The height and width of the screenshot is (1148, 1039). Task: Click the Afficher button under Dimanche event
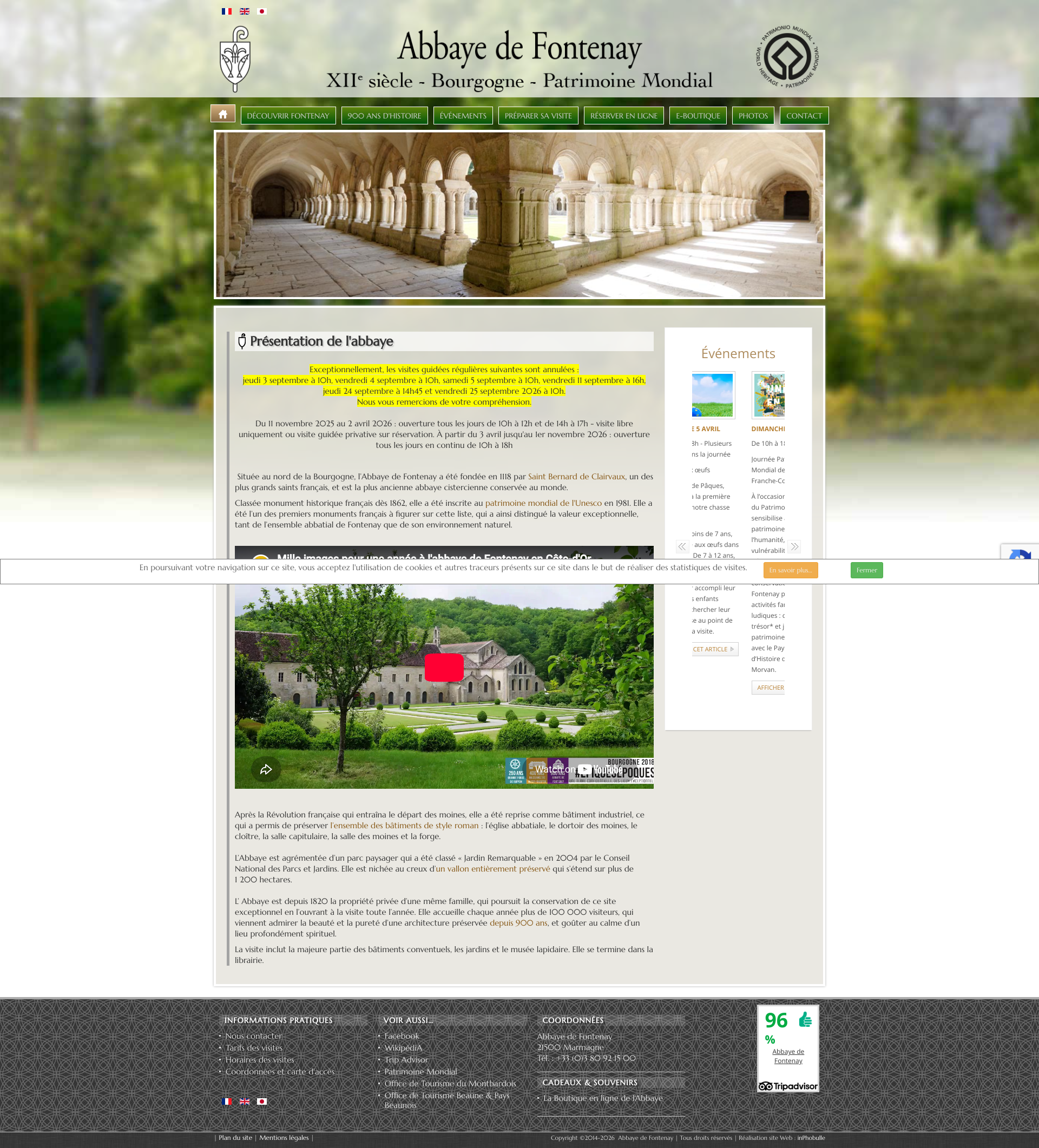(768, 688)
